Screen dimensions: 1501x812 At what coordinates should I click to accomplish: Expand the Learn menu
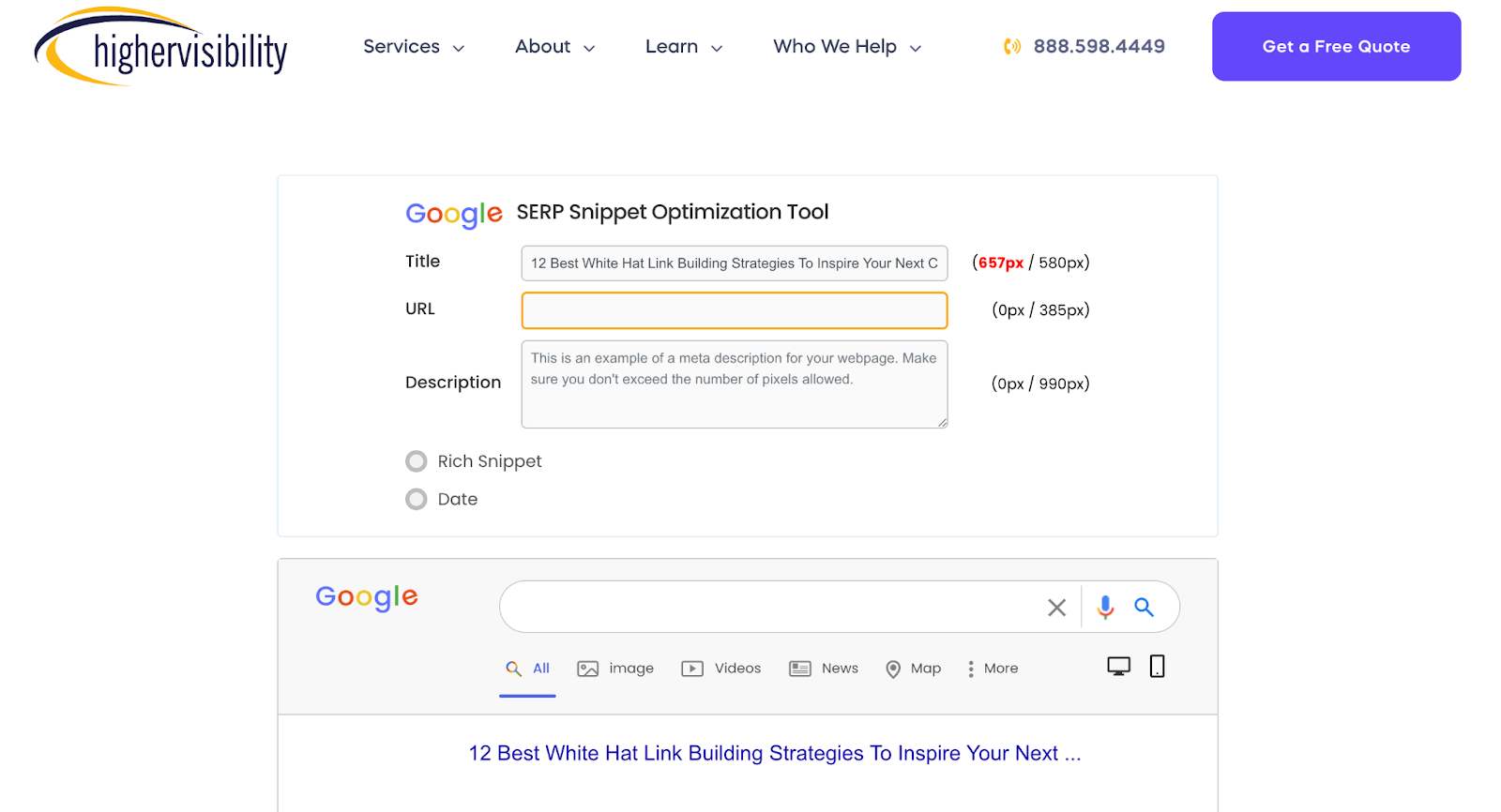pos(684,47)
